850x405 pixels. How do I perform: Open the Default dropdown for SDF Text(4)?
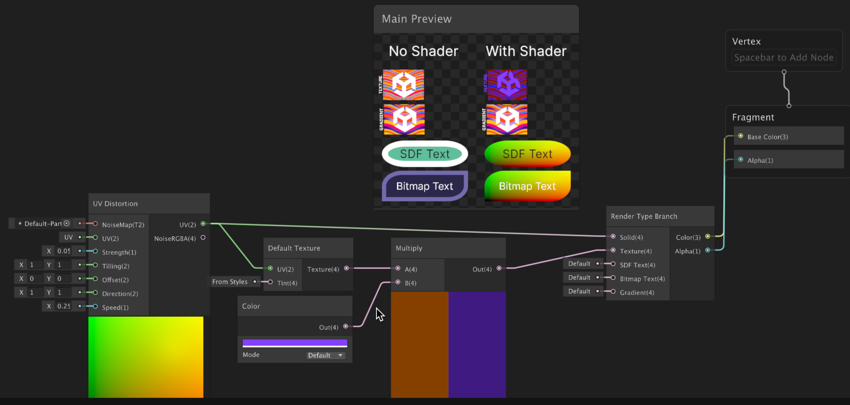coord(582,264)
